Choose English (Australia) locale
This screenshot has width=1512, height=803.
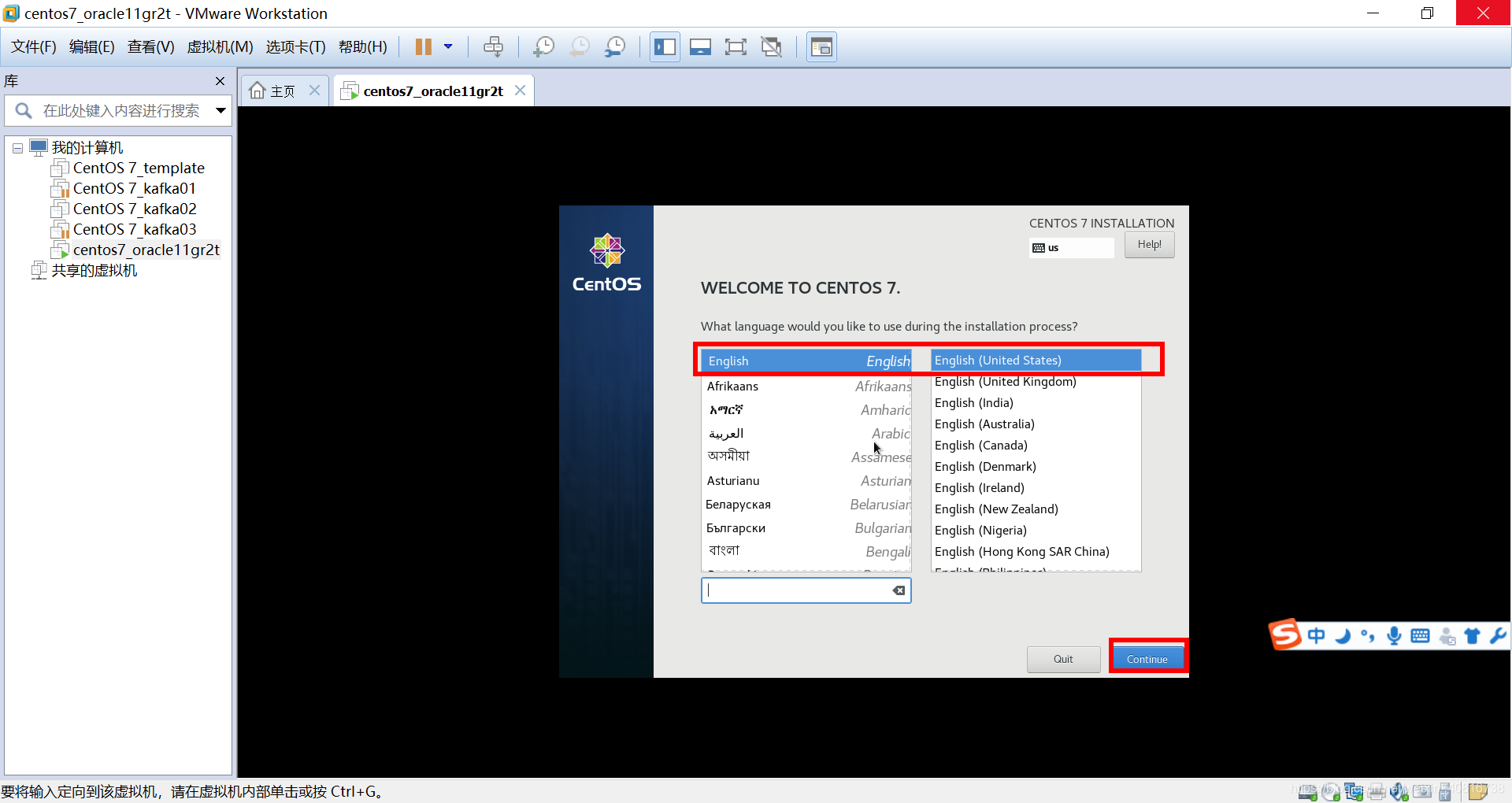pyautogui.click(x=1036, y=424)
